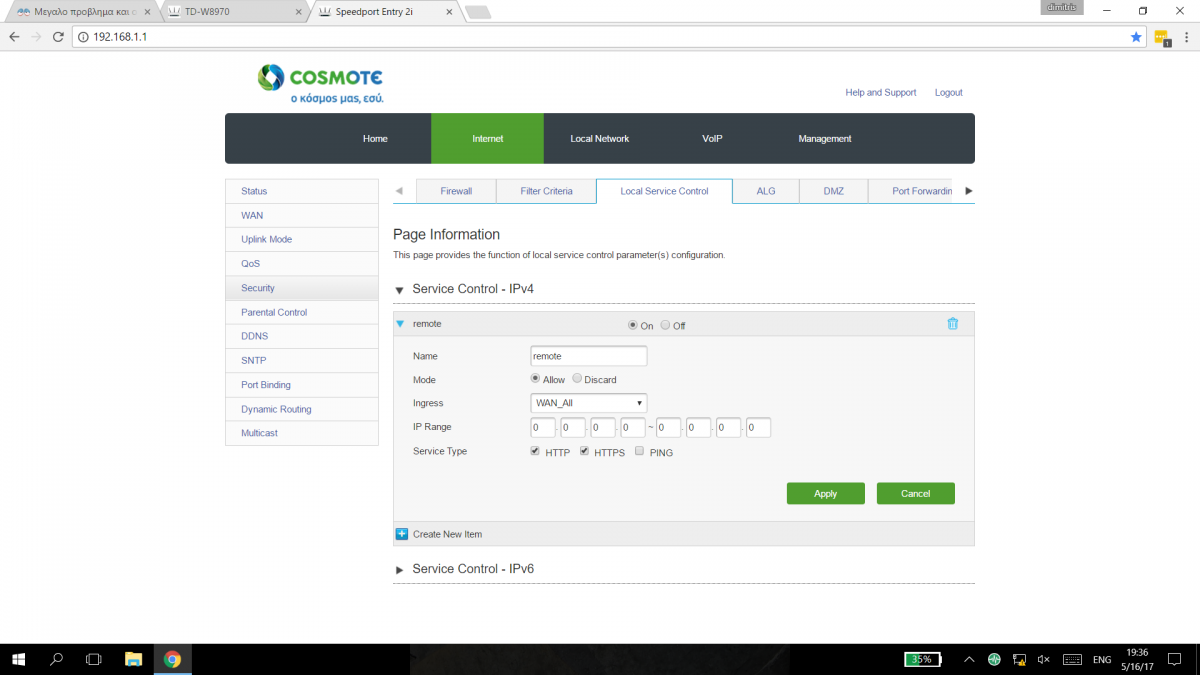Show hidden system tray icons
Screen dimensions: 1200x675
click(x=969, y=660)
